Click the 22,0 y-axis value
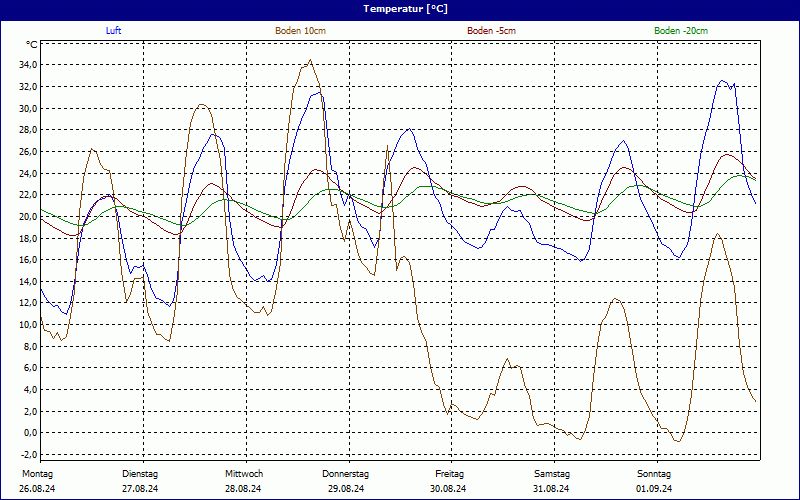Image resolution: width=800 pixels, height=500 pixels. pos(29,194)
